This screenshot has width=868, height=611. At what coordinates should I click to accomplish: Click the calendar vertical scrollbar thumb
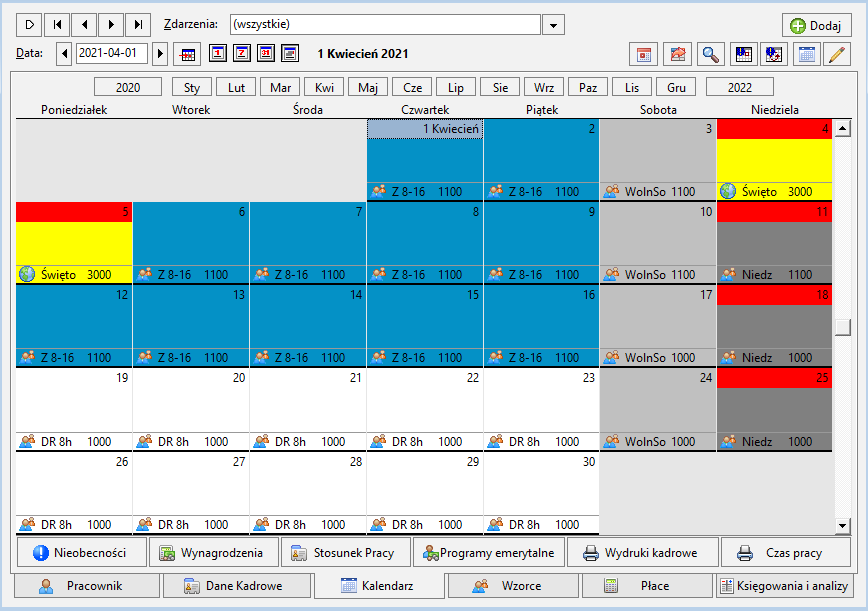pos(843,327)
